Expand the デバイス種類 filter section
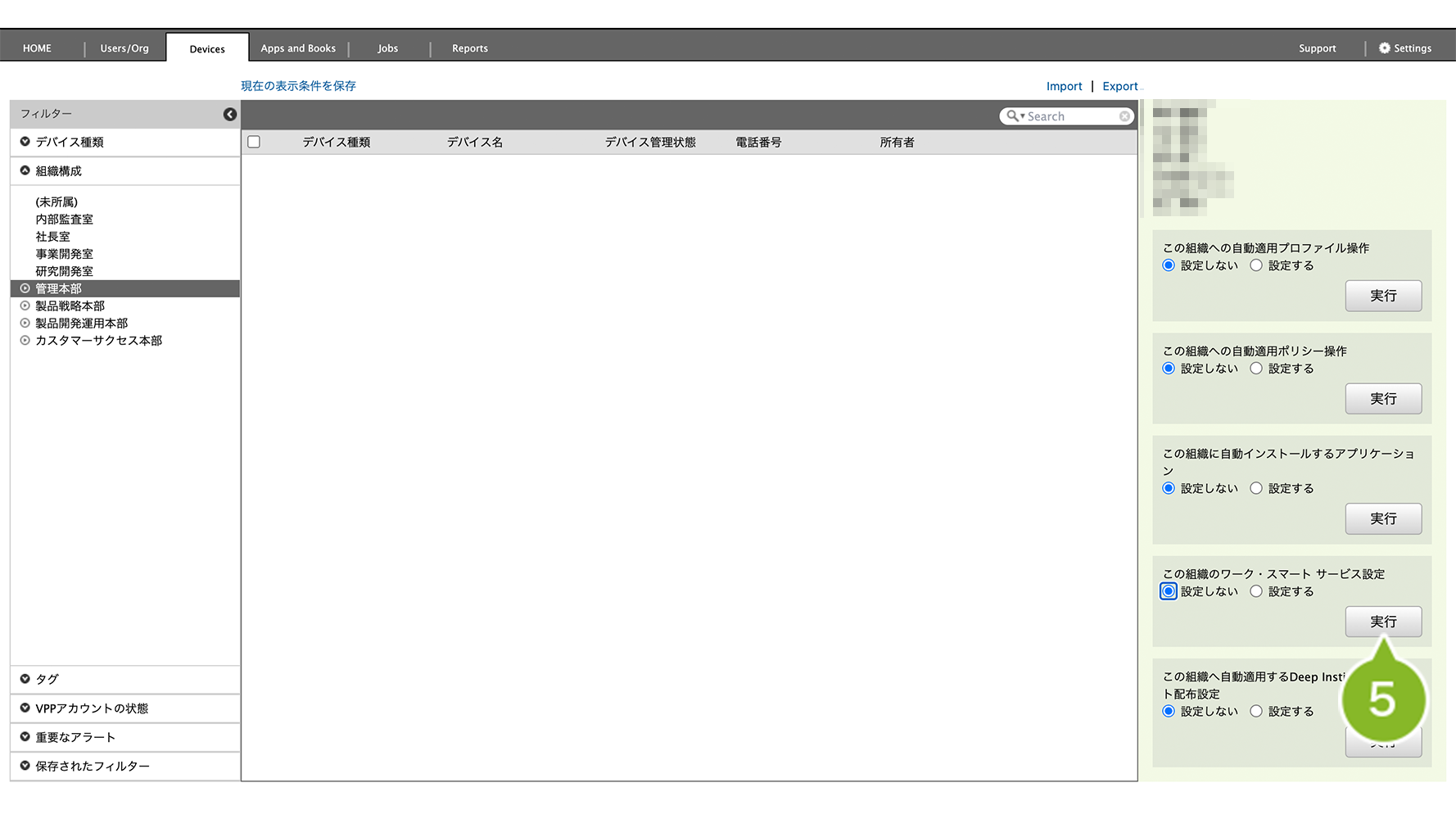 (x=25, y=143)
